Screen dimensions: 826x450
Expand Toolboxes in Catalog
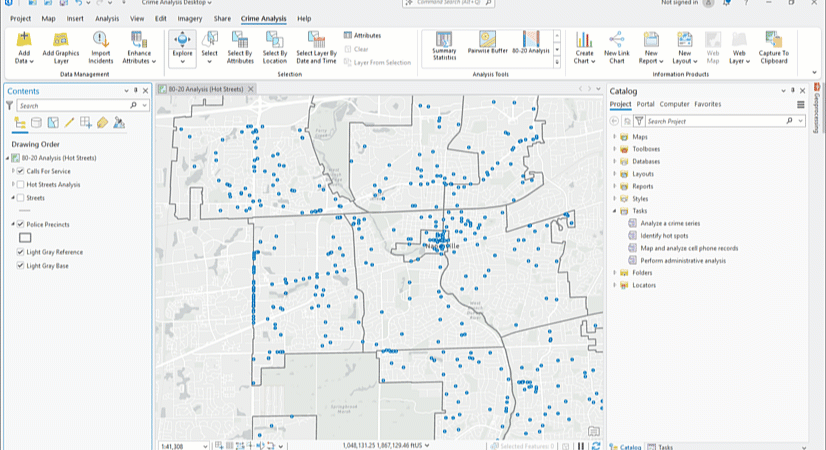coord(614,149)
